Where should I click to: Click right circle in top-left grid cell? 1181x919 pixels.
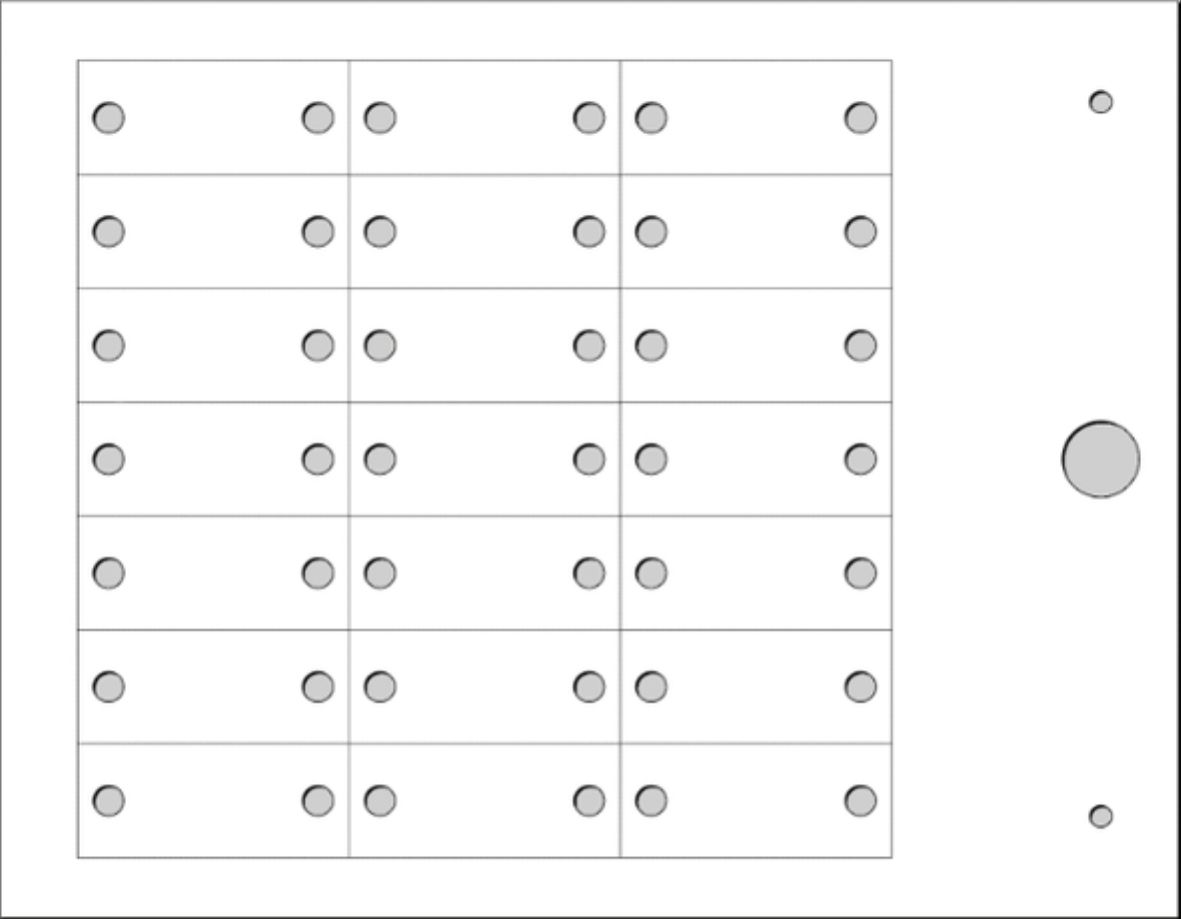point(318,118)
